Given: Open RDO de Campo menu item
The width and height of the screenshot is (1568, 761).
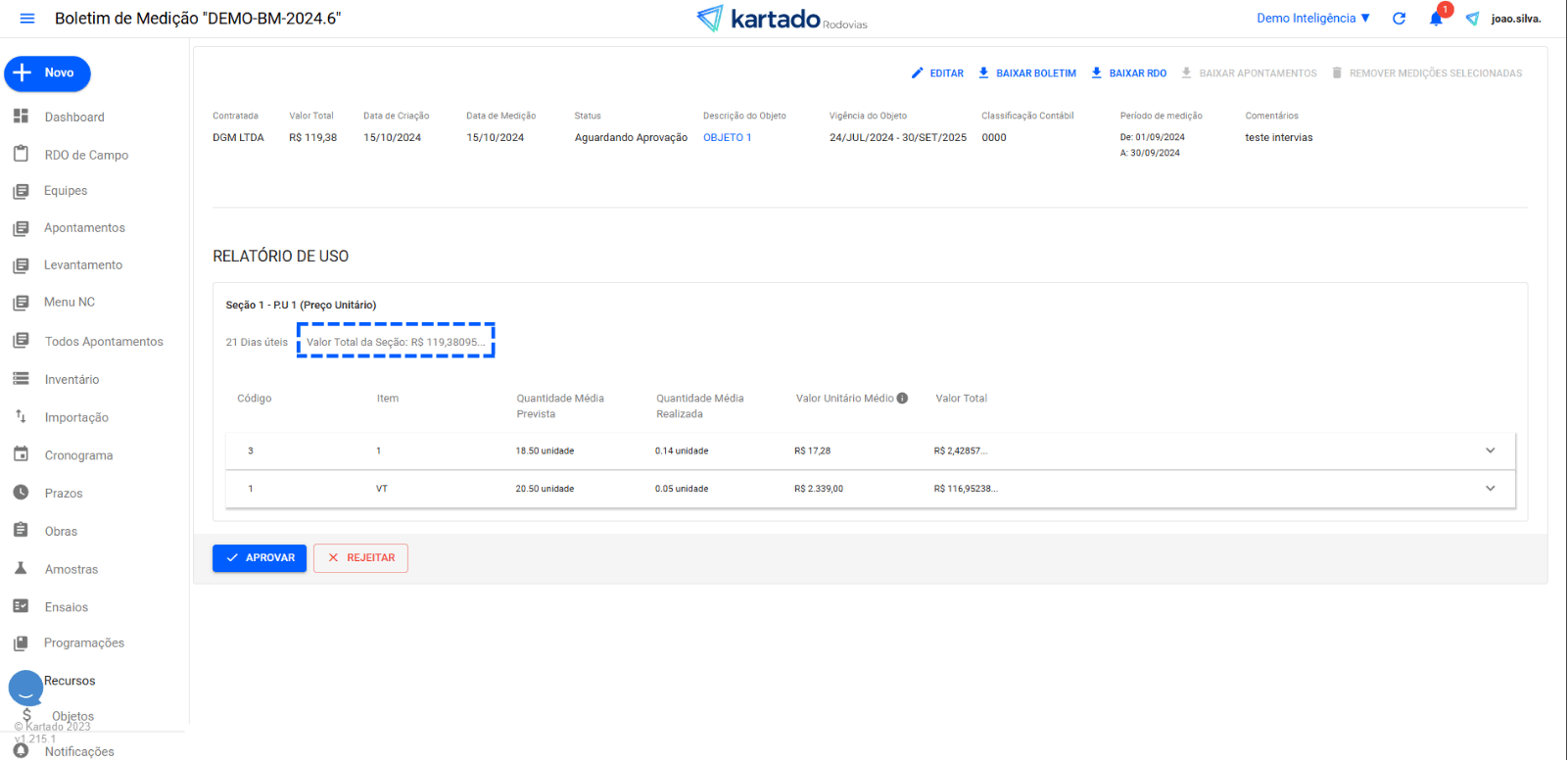Looking at the screenshot, I should coord(86,155).
